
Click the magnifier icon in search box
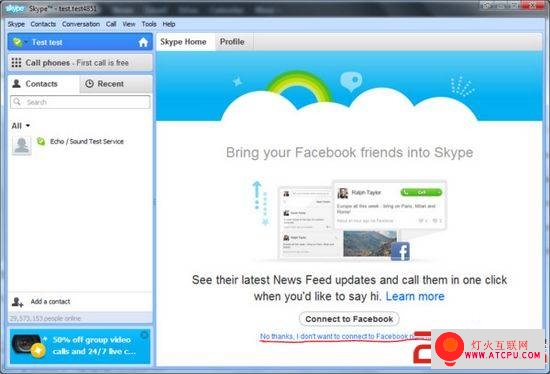[17, 102]
